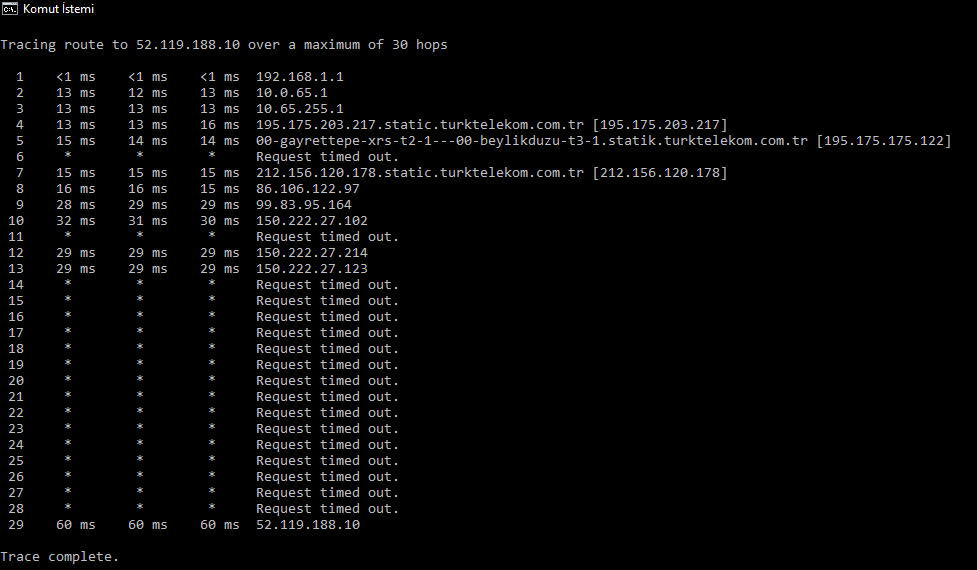Click hop 12 address 150.222.27.214

point(312,253)
